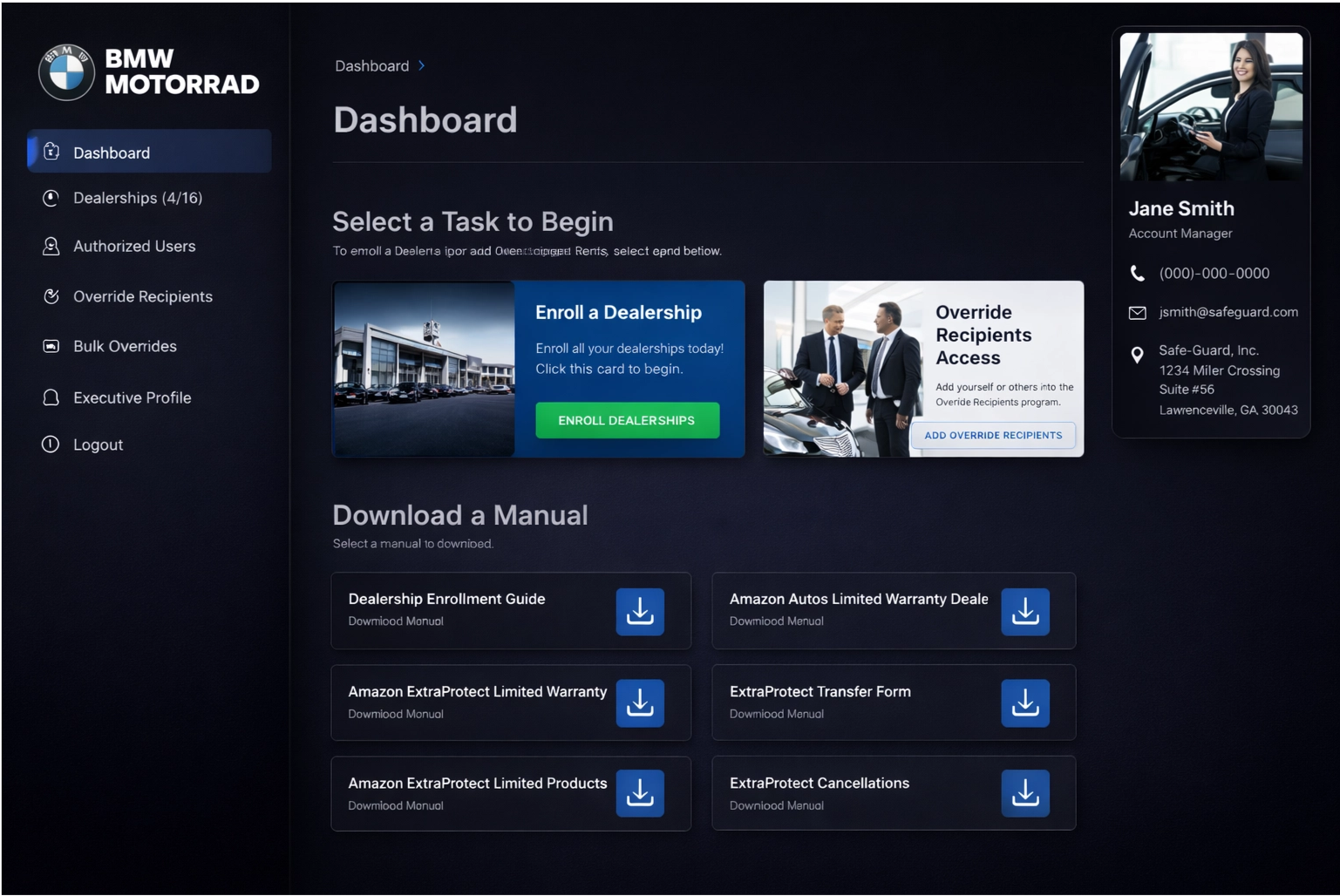Download Amazon ExtraProtect Limited Warranty manual
The width and height of the screenshot is (1340, 896).
point(640,703)
